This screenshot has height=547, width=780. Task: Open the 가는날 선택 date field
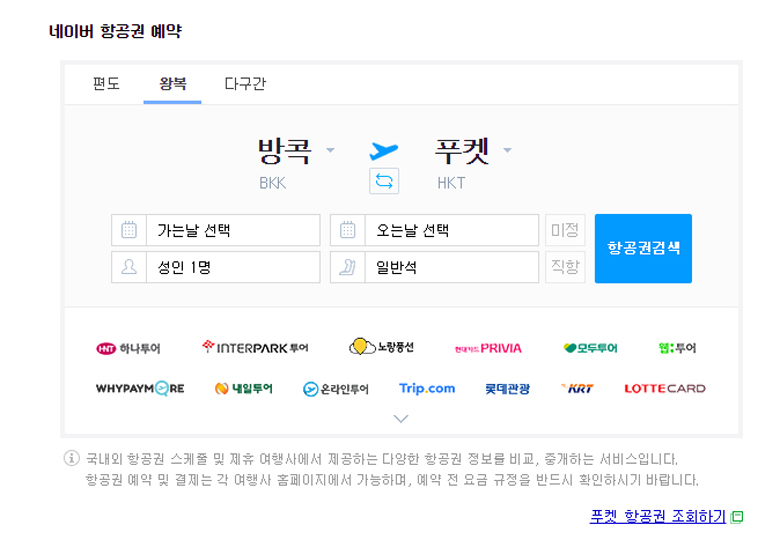click(216, 230)
